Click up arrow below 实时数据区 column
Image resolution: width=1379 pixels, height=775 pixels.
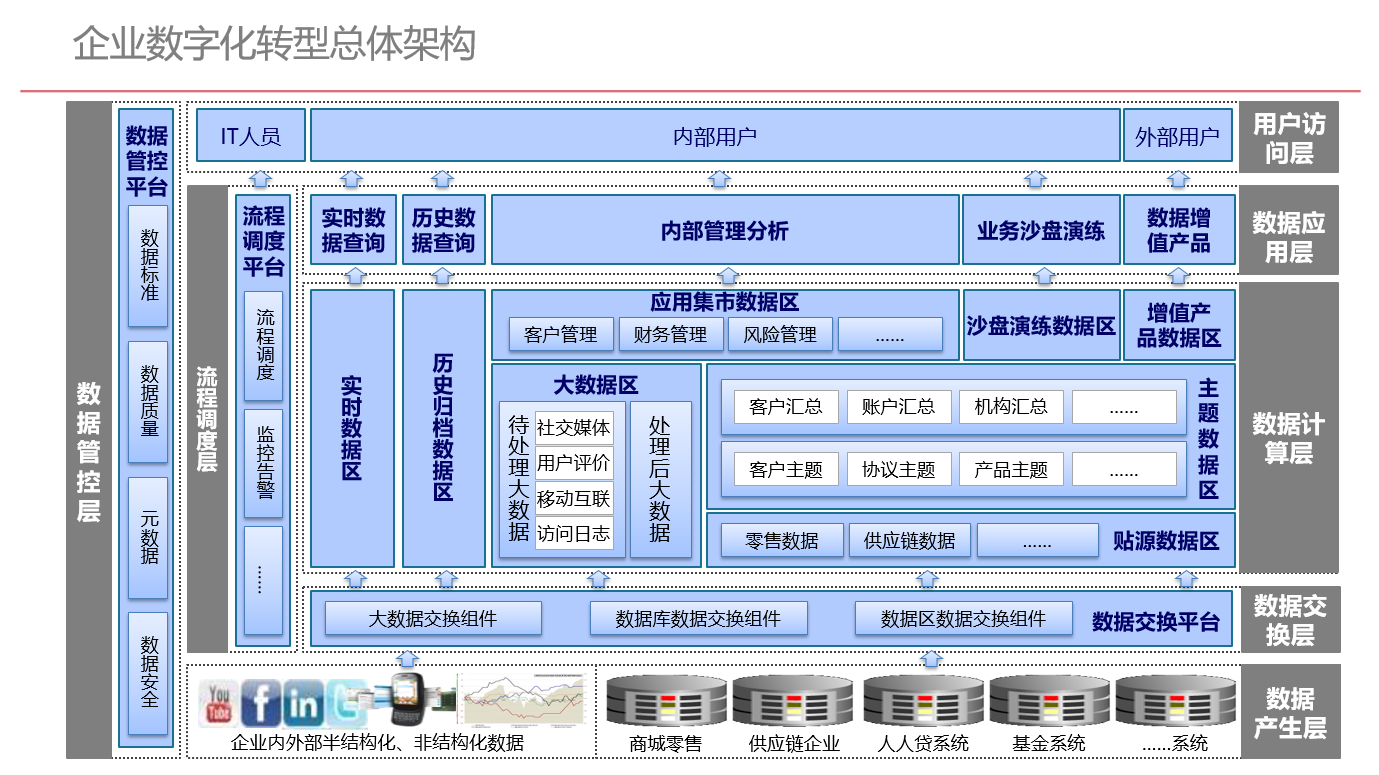click(x=355, y=578)
